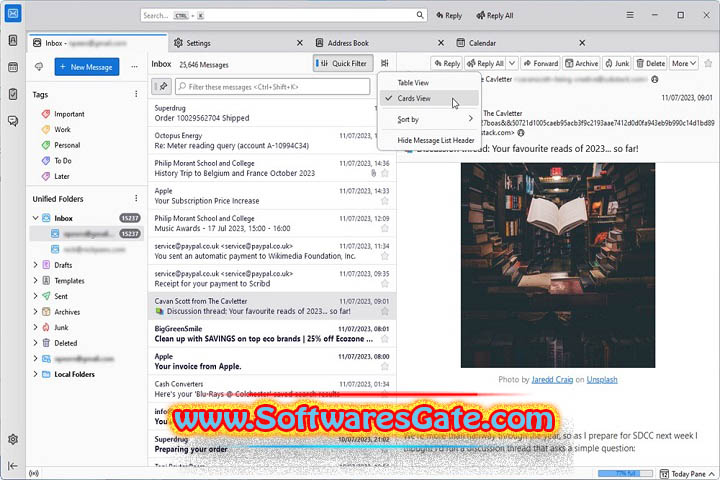Expand the Junk folder
Viewport: 720px width, 480px height.
(35, 327)
